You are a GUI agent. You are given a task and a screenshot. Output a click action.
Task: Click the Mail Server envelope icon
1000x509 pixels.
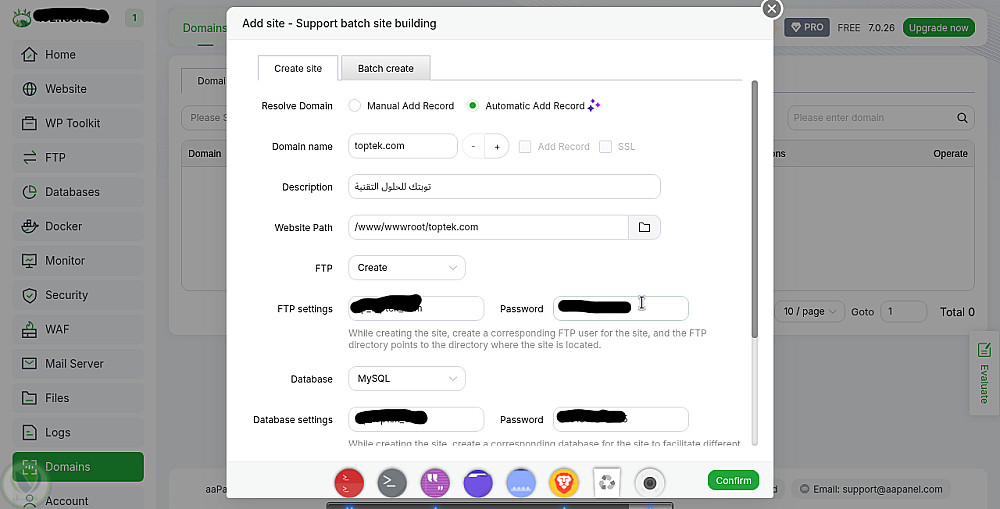pyautogui.click(x=29, y=364)
